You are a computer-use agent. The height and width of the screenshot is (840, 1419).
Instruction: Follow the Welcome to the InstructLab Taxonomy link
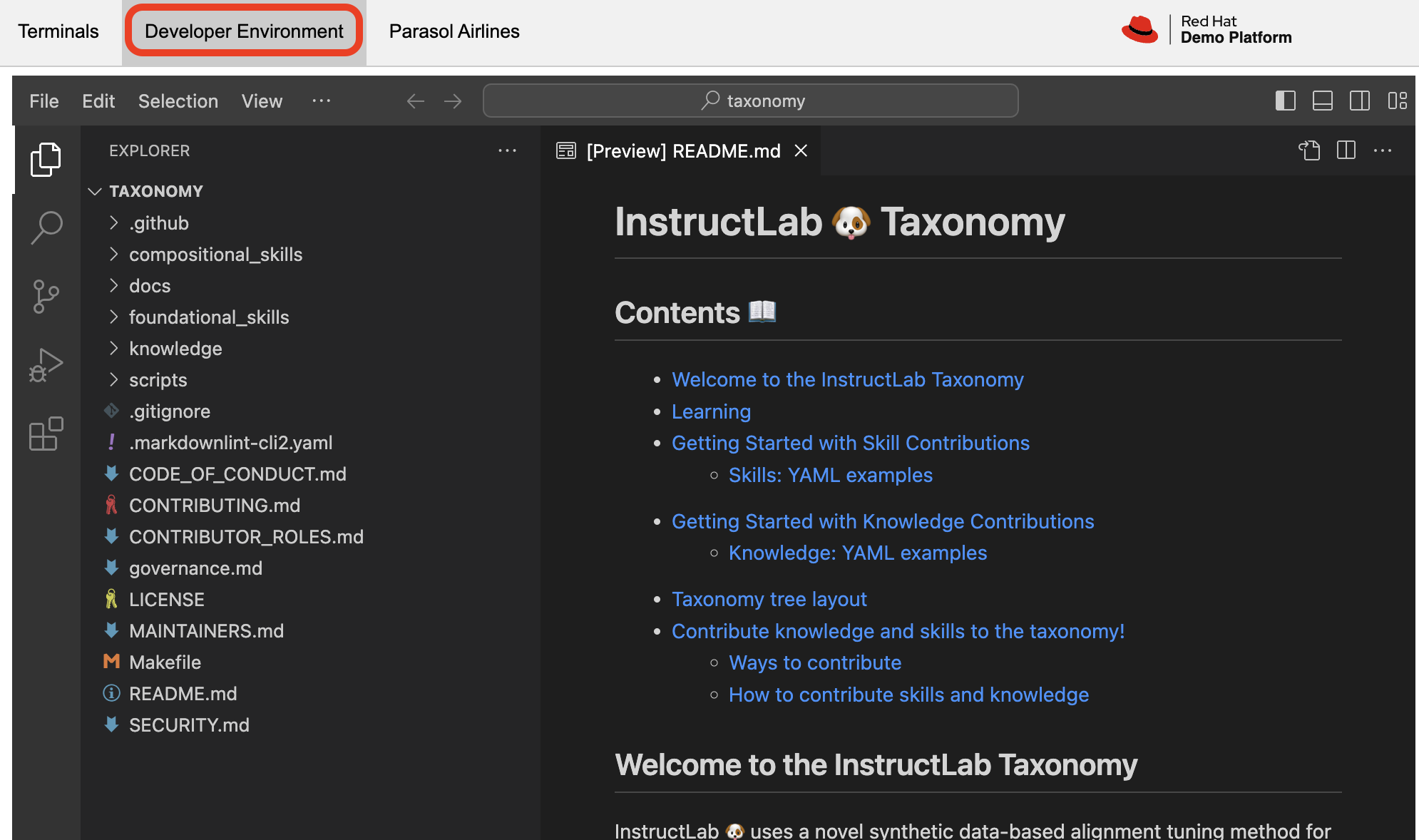click(x=847, y=379)
